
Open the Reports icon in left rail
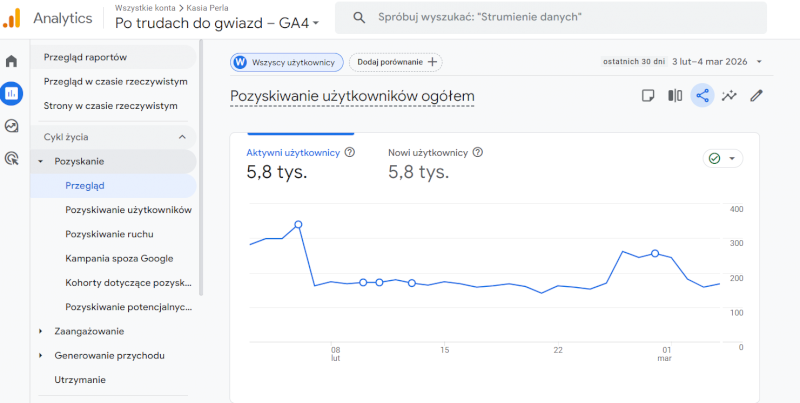pyautogui.click(x=12, y=94)
